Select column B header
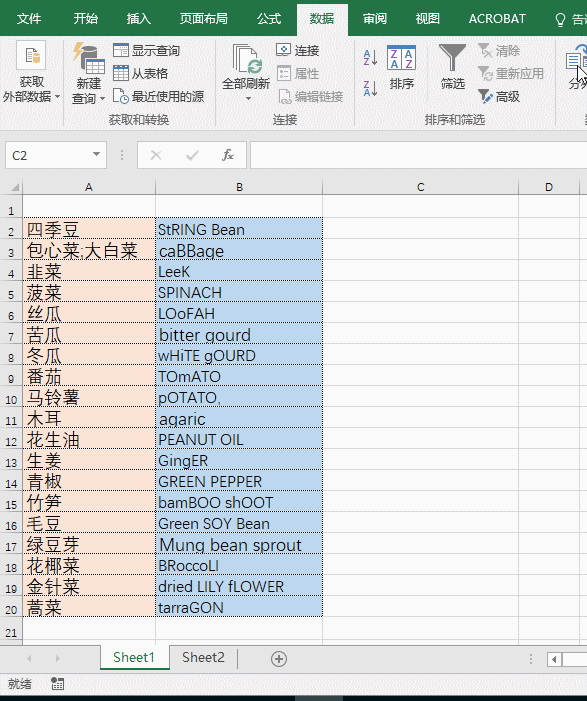The width and height of the screenshot is (587, 701). [x=239, y=187]
